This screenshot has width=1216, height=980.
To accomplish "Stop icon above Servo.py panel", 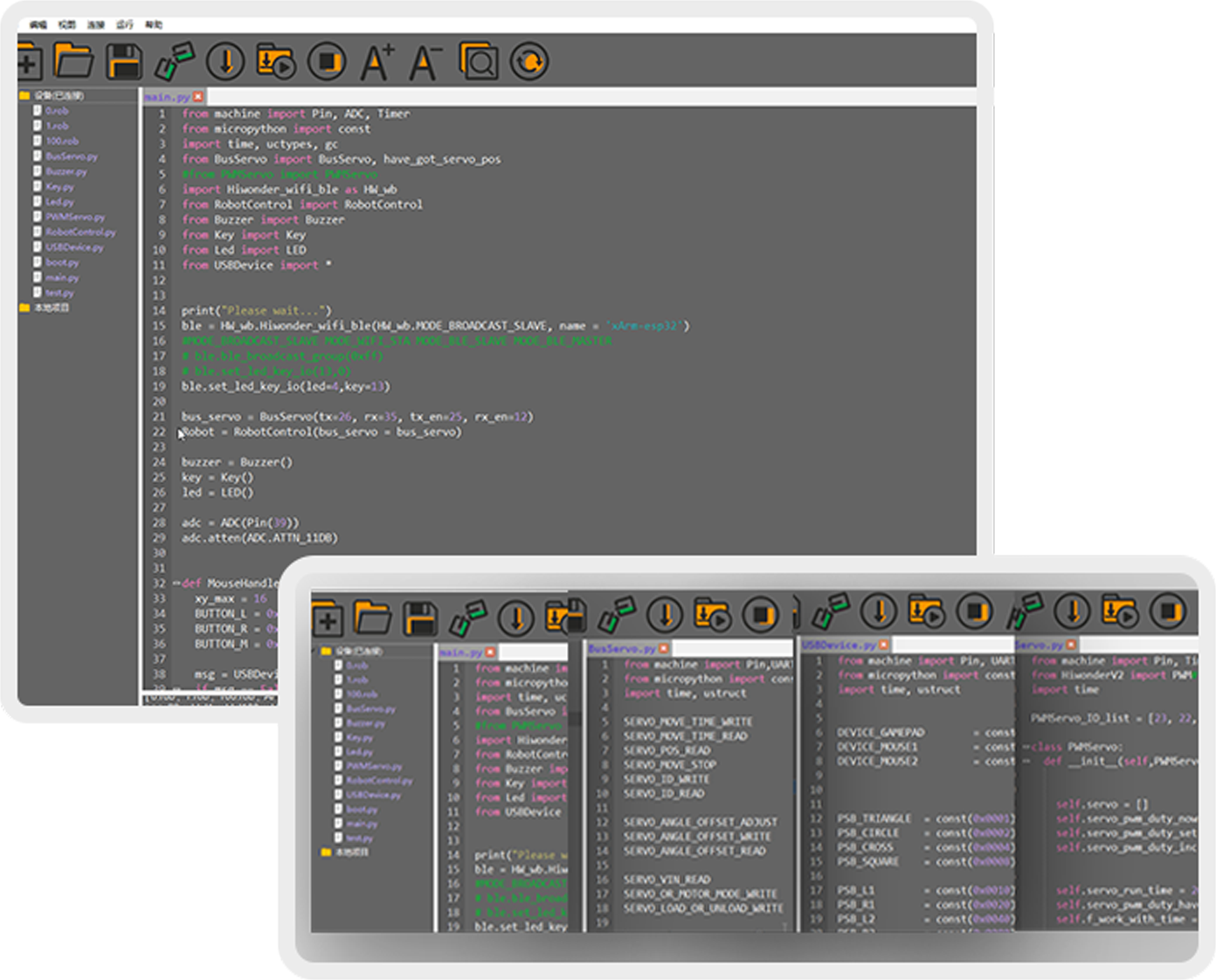I will pyautogui.click(x=1168, y=611).
